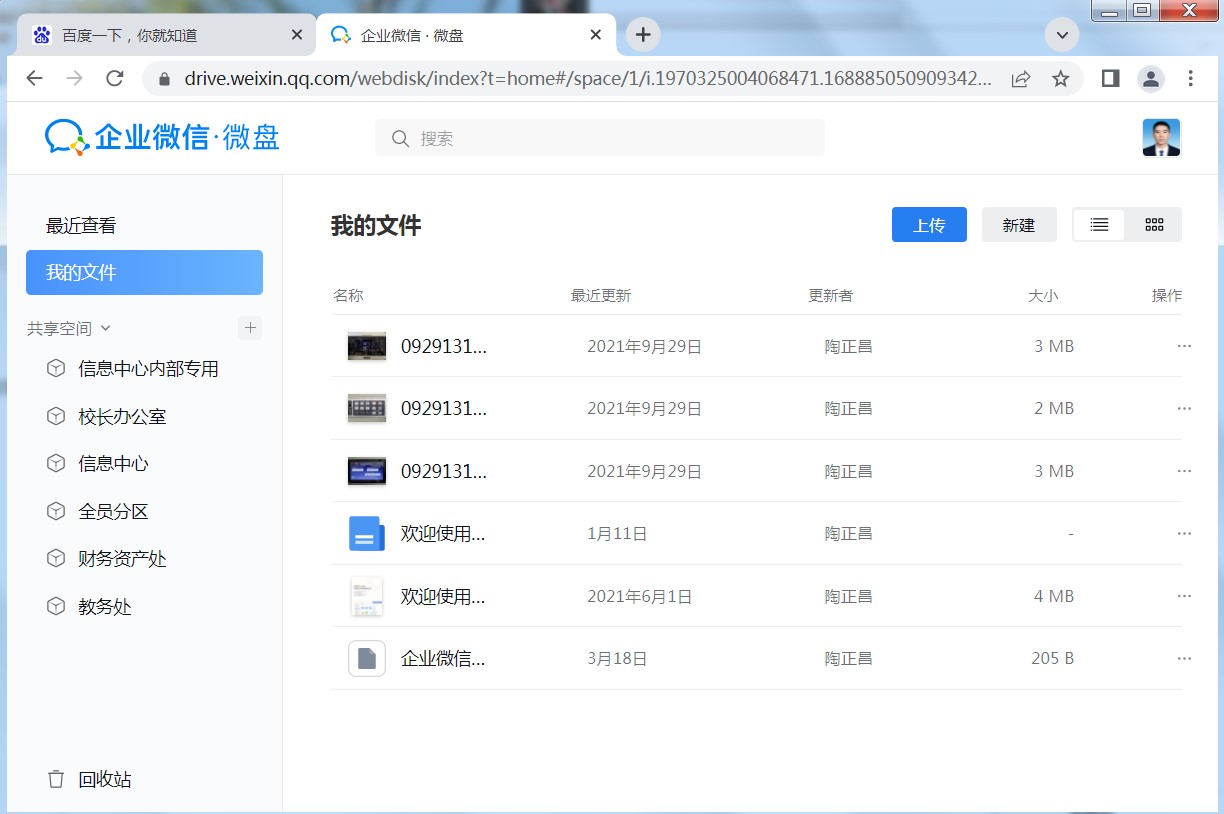This screenshot has width=1224, height=814.
Task: Switch to the list view layout
Action: coord(1099,225)
